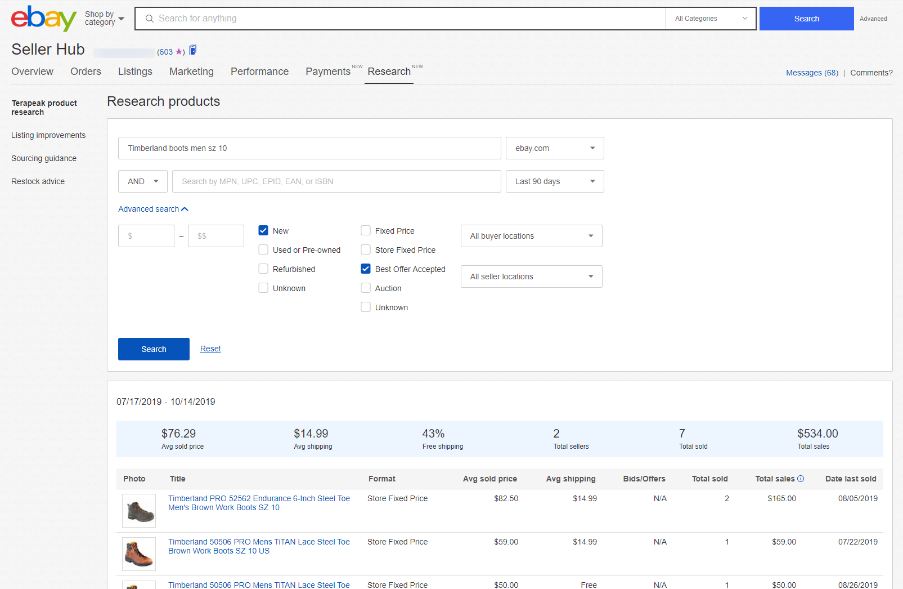
Task: Enable the Fixed Price format checkbox
Action: (365, 230)
